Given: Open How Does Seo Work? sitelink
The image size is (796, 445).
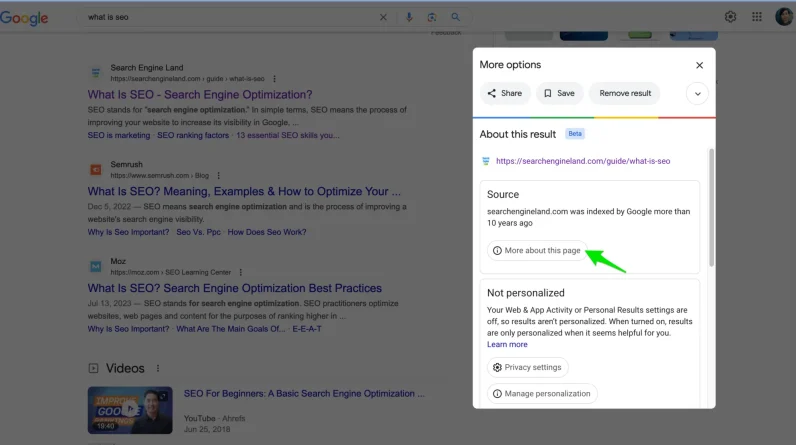Looking at the screenshot, I should pyautogui.click(x=267, y=232).
